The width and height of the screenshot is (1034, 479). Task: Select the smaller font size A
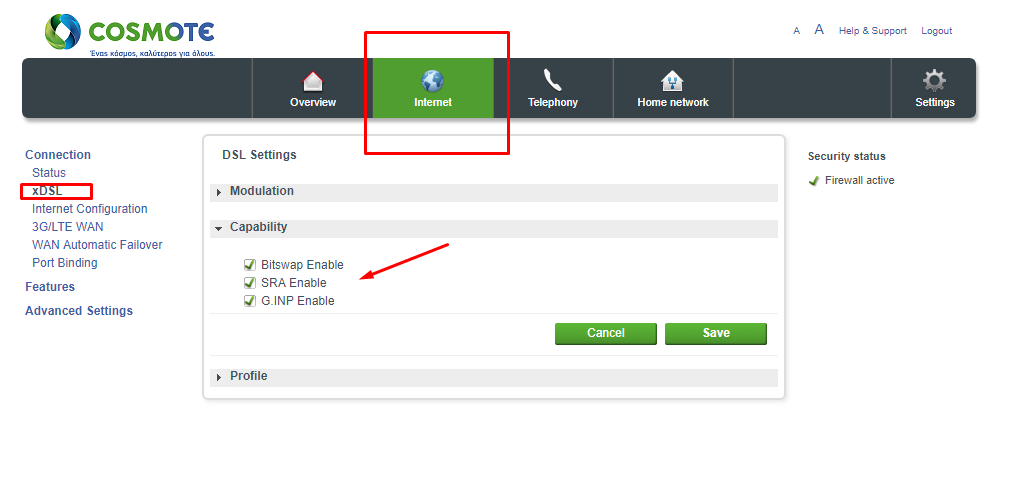797,31
